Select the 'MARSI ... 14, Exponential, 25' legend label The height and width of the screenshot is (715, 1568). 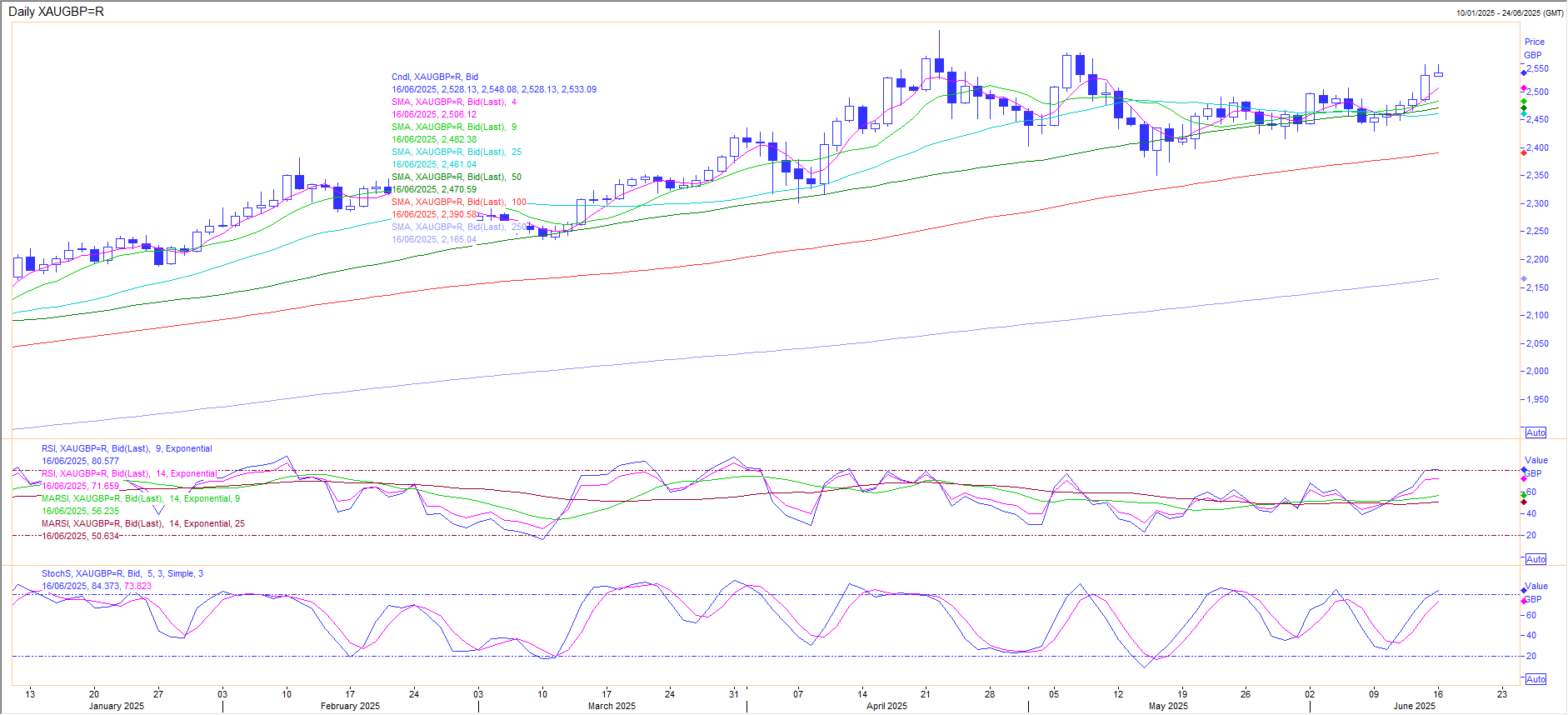[x=143, y=523]
